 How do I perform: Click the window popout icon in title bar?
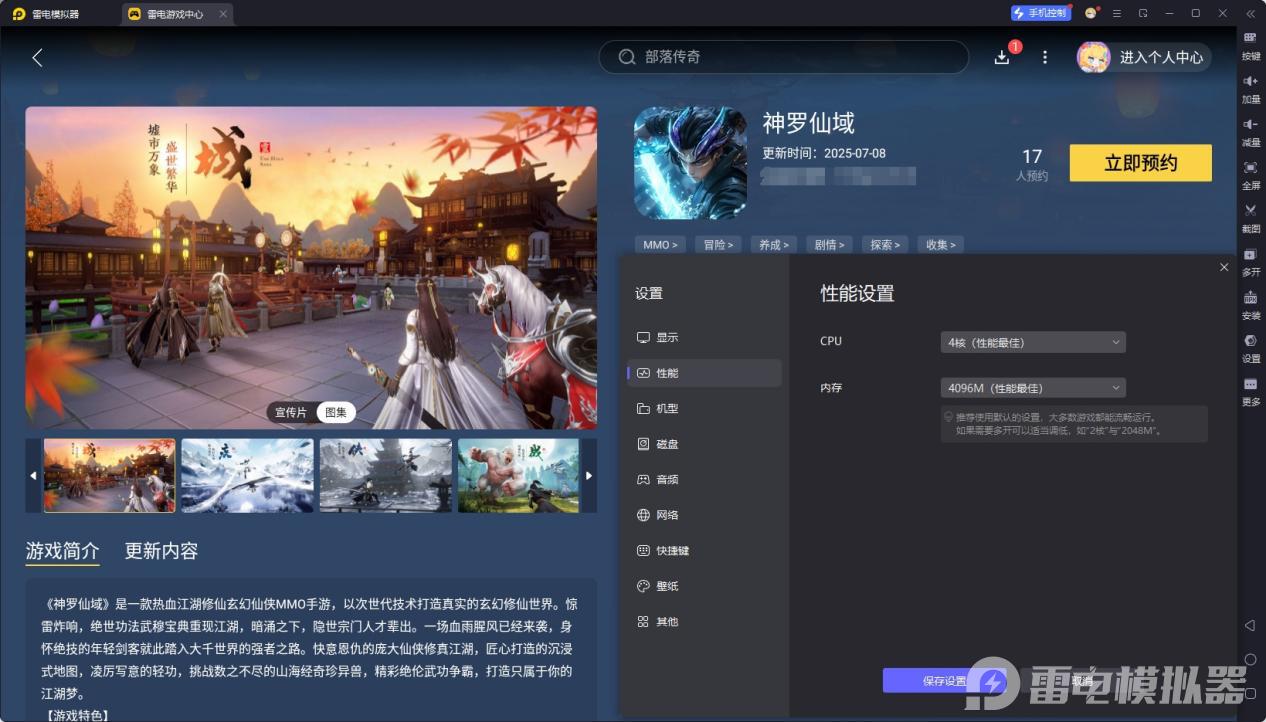pos(1143,13)
